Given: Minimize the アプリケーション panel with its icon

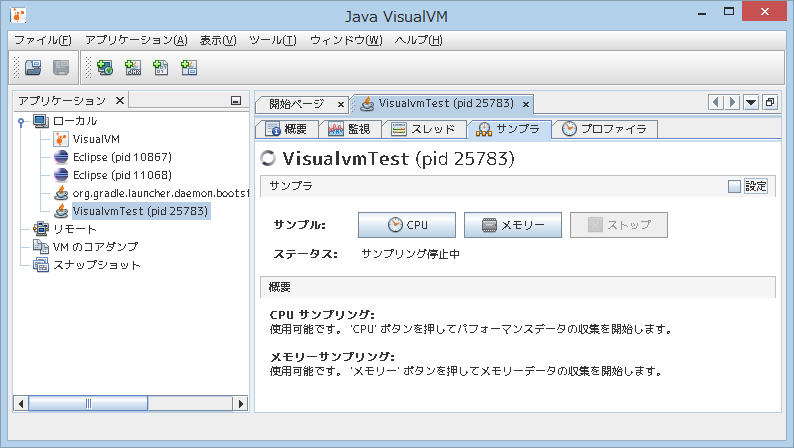Looking at the screenshot, I should tap(235, 101).
